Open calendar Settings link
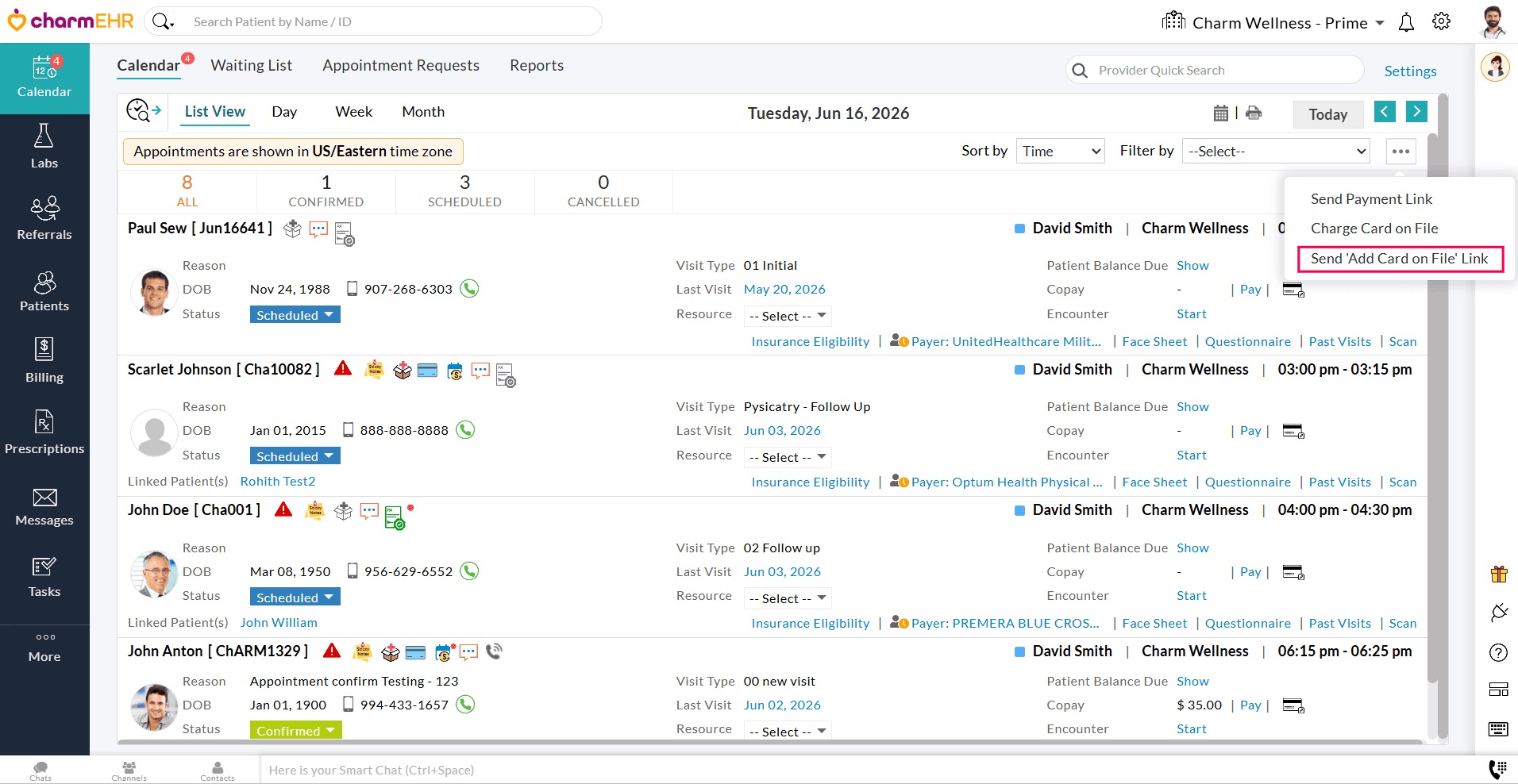Image resolution: width=1518 pixels, height=784 pixels. [x=1410, y=71]
